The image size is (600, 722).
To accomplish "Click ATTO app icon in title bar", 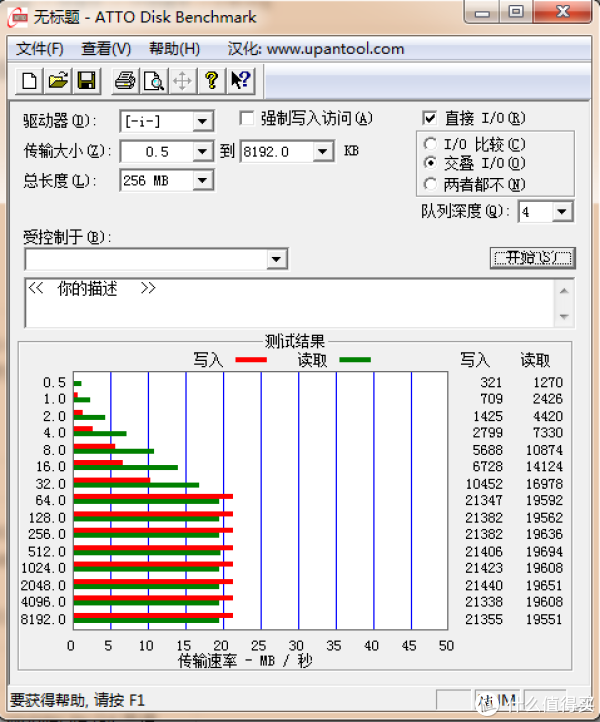I will 18,17.
